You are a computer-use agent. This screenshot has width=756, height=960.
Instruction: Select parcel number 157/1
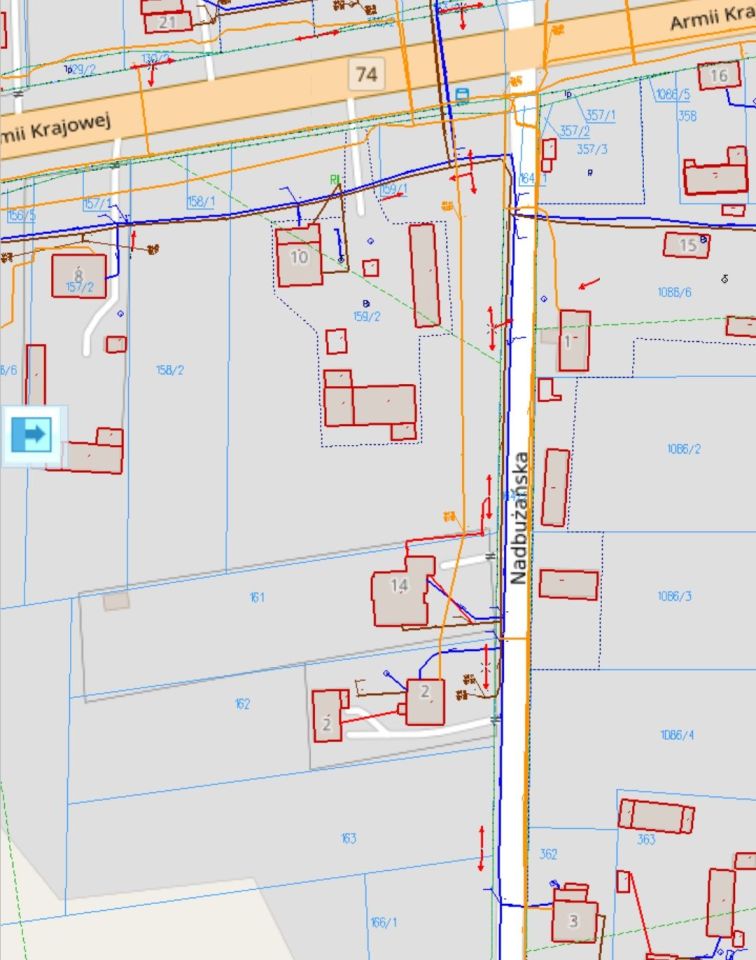(97, 203)
